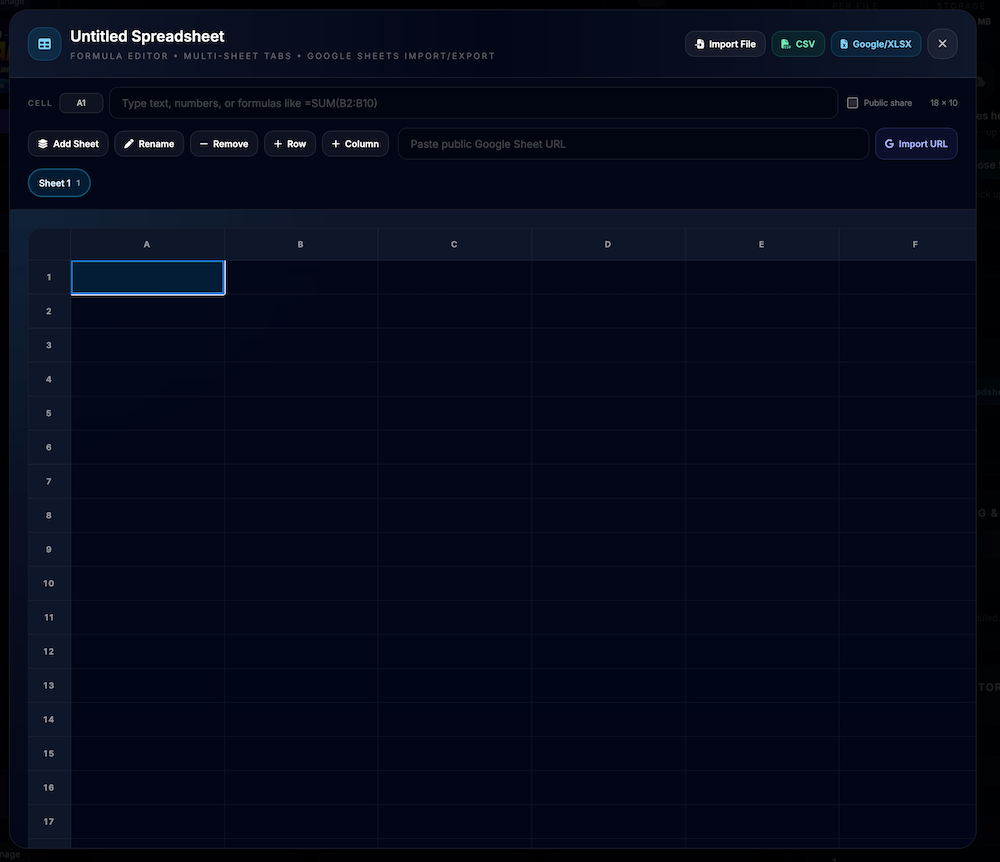Click the spreadsheet grid icon beside the title
The height and width of the screenshot is (862, 1000).
pos(43,44)
